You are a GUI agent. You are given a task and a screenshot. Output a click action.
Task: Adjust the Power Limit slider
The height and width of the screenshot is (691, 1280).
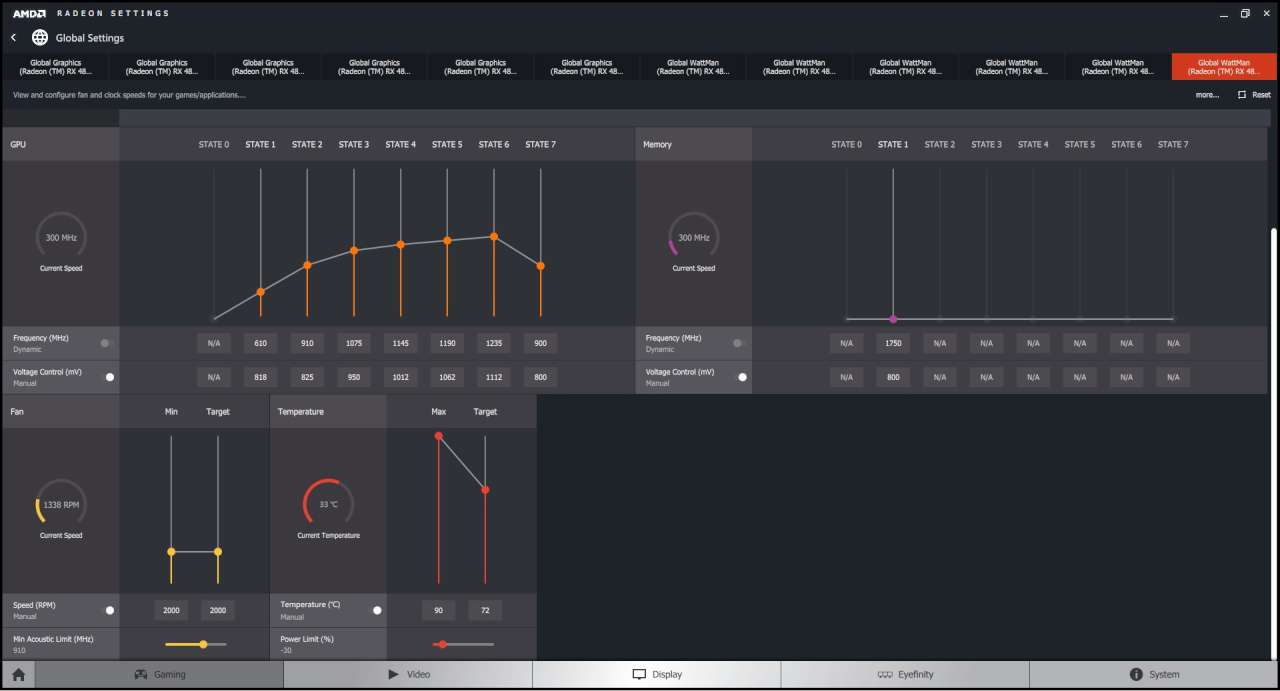(463, 644)
